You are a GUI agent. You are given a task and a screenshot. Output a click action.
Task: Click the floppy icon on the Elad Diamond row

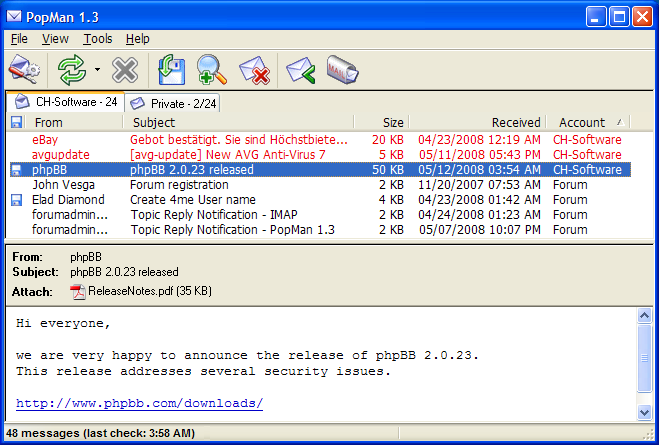tap(16, 200)
